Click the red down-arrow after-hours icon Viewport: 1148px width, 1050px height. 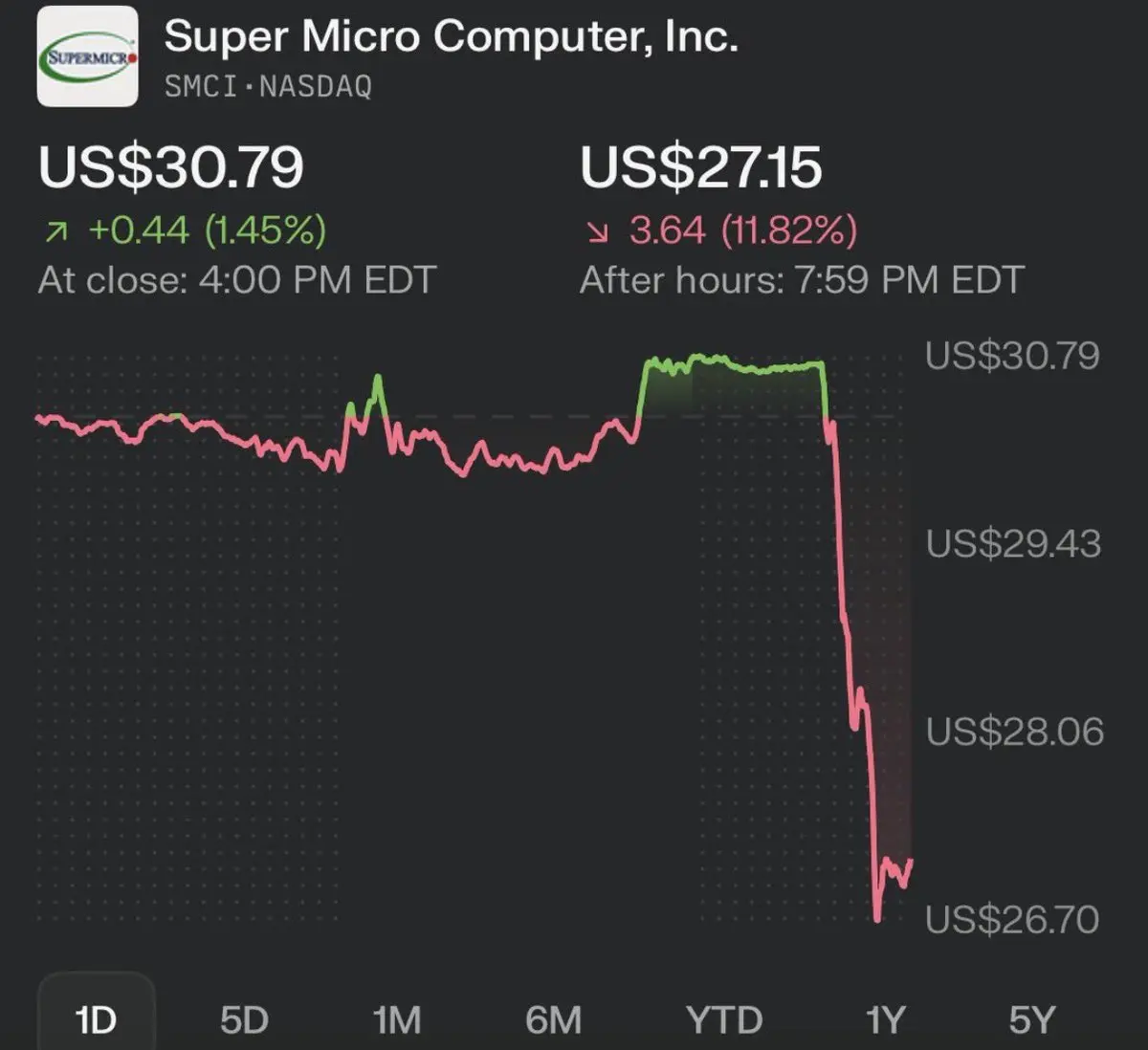[x=598, y=230]
